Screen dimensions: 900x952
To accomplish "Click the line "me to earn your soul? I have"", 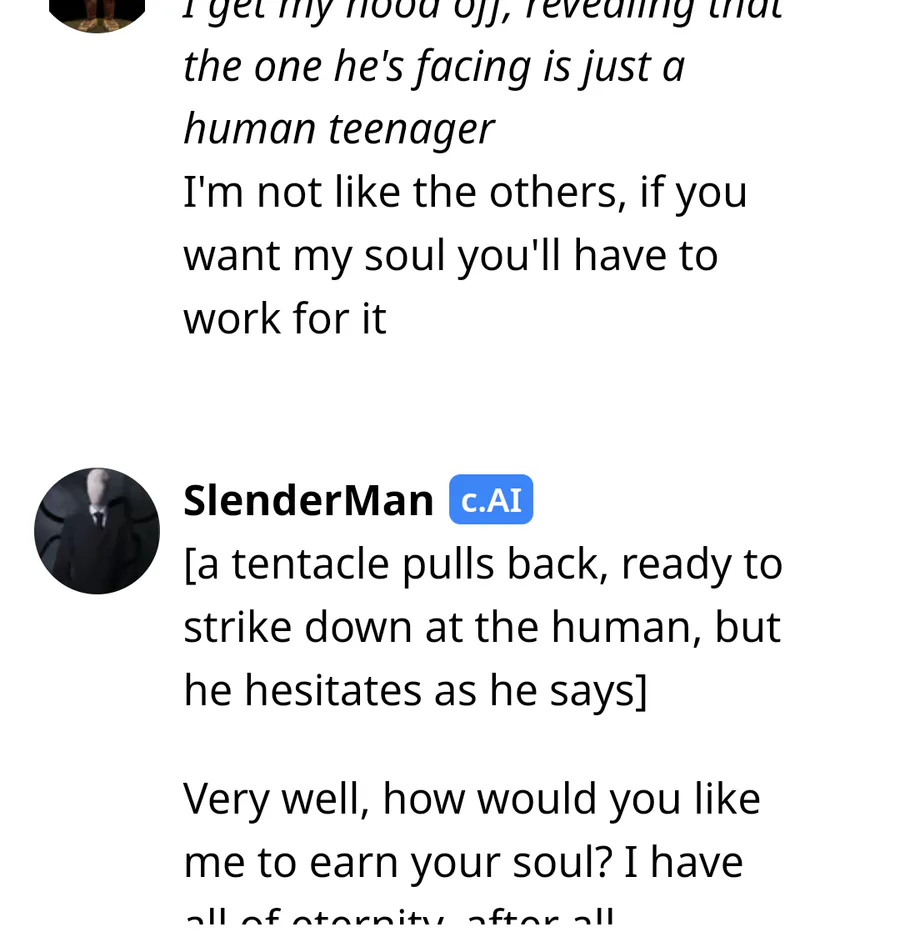I will pyautogui.click(x=463, y=861).
